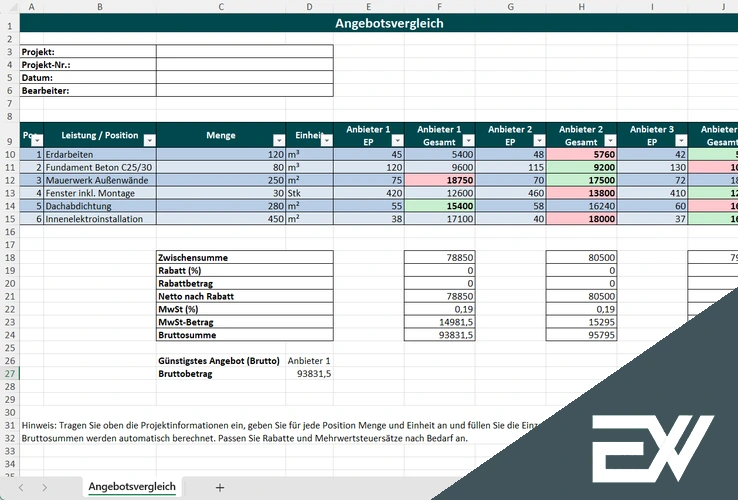Select the Fenster inkl. Montage cell
Viewport: 738px width, 500px height.
[x=100, y=193]
